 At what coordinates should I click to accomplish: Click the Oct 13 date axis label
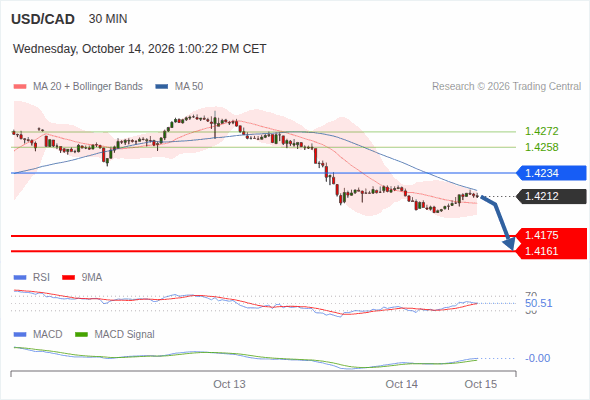click(229, 384)
